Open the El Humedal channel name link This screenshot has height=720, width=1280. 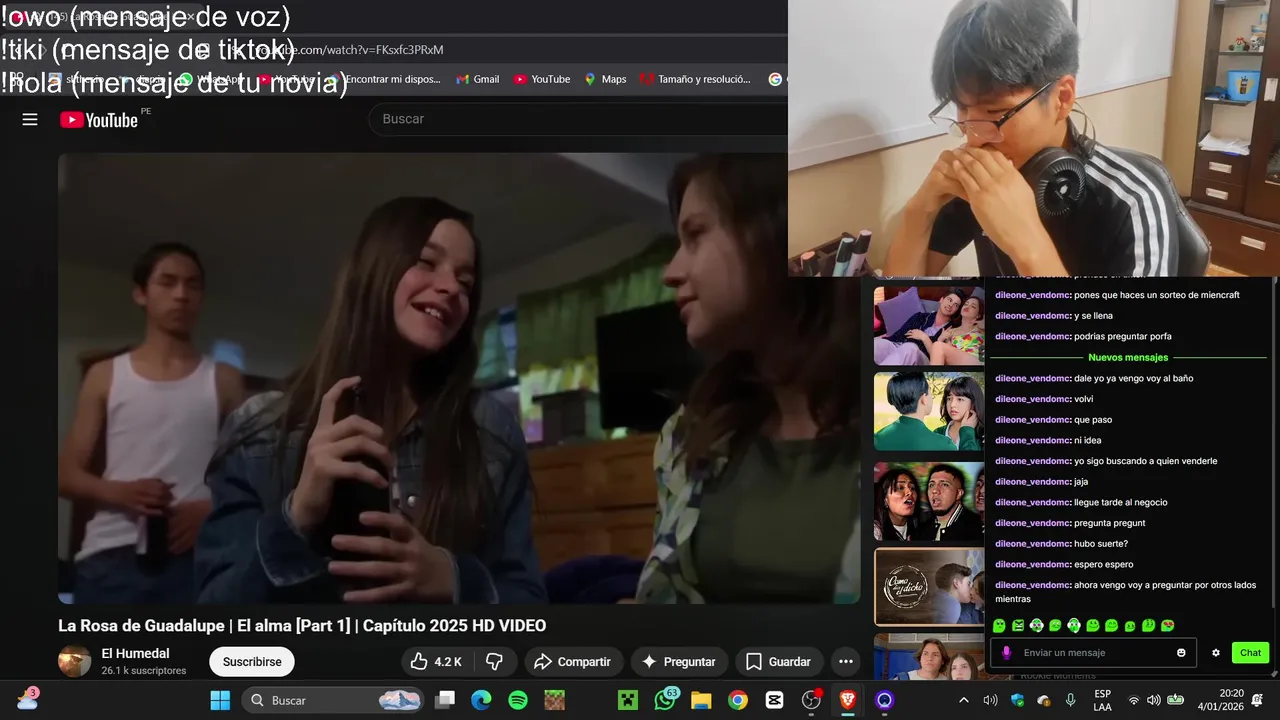(135, 653)
